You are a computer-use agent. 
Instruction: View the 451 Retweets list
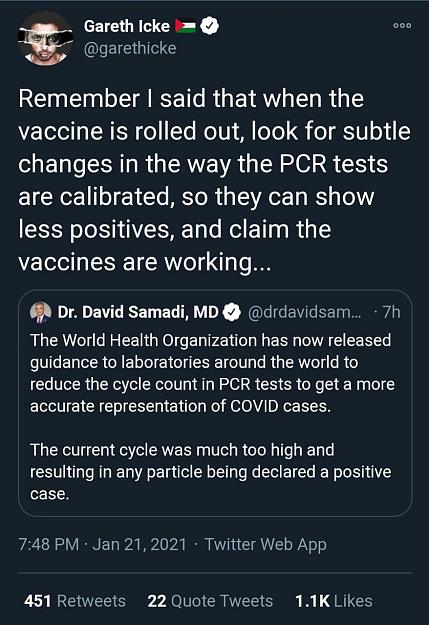tap(75, 601)
